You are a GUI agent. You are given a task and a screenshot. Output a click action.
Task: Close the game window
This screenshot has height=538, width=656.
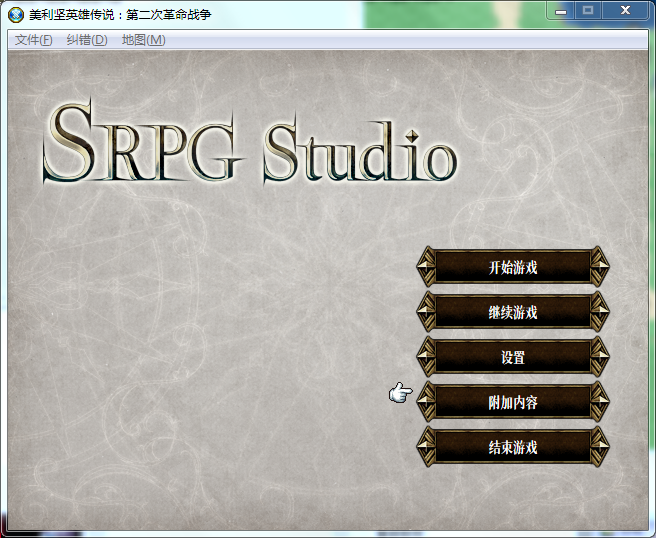(x=625, y=11)
